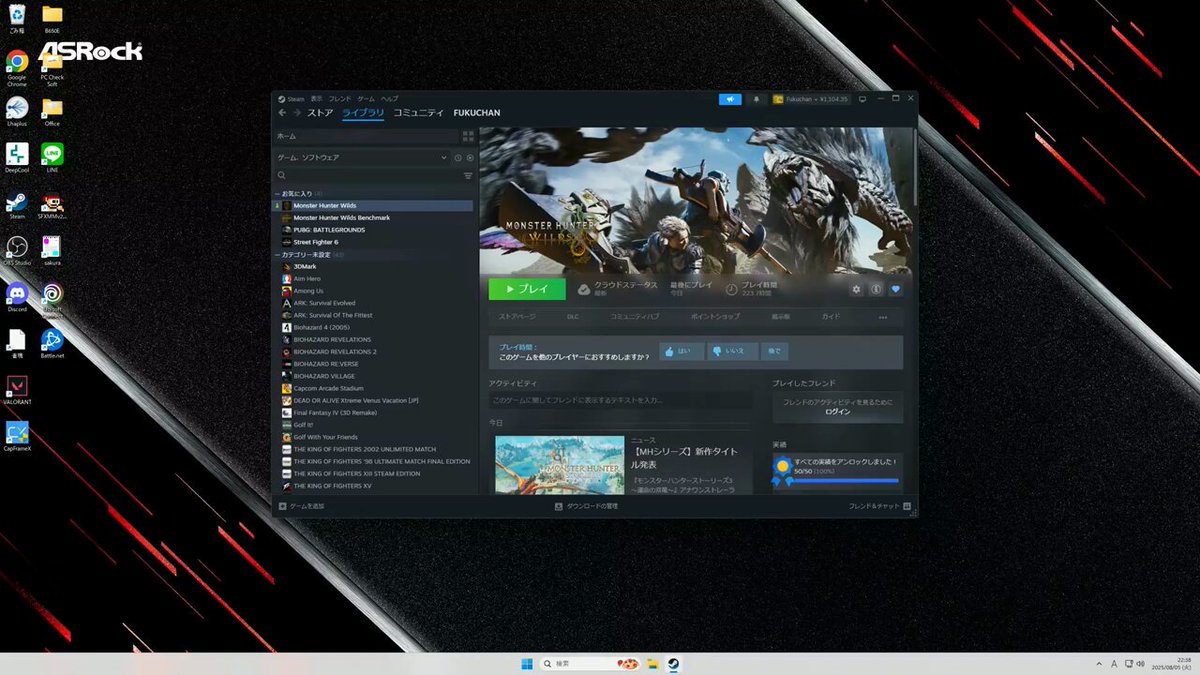1200x675 pixels.
Task: Click the green プレイ button
Action: [527, 289]
